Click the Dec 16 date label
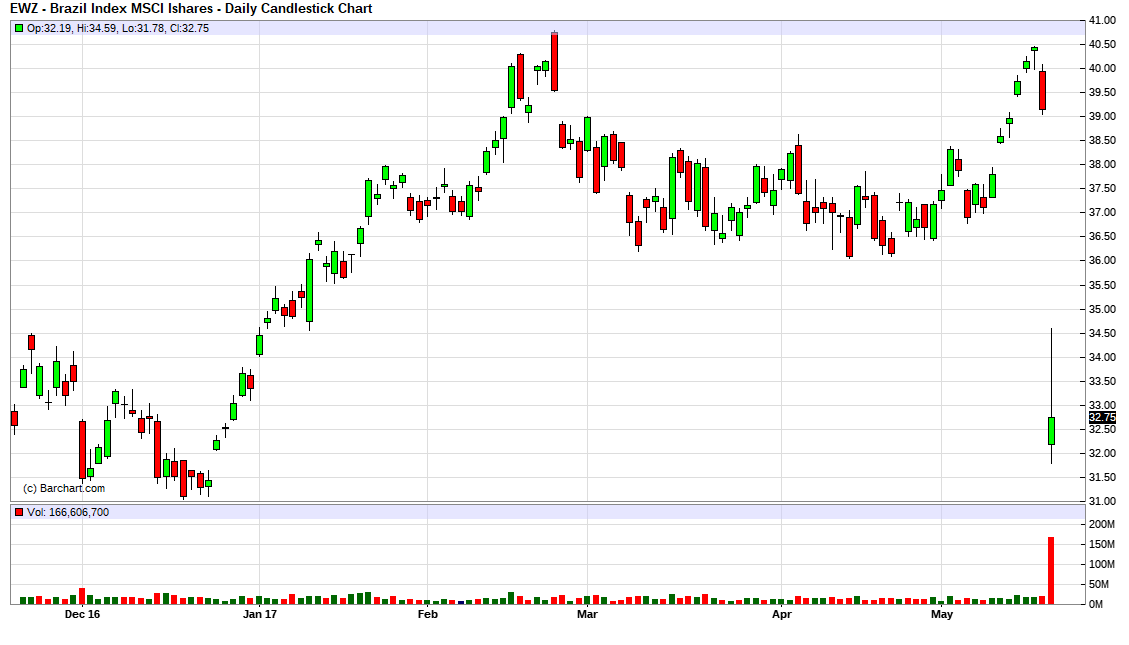The image size is (1129, 645). [x=82, y=614]
